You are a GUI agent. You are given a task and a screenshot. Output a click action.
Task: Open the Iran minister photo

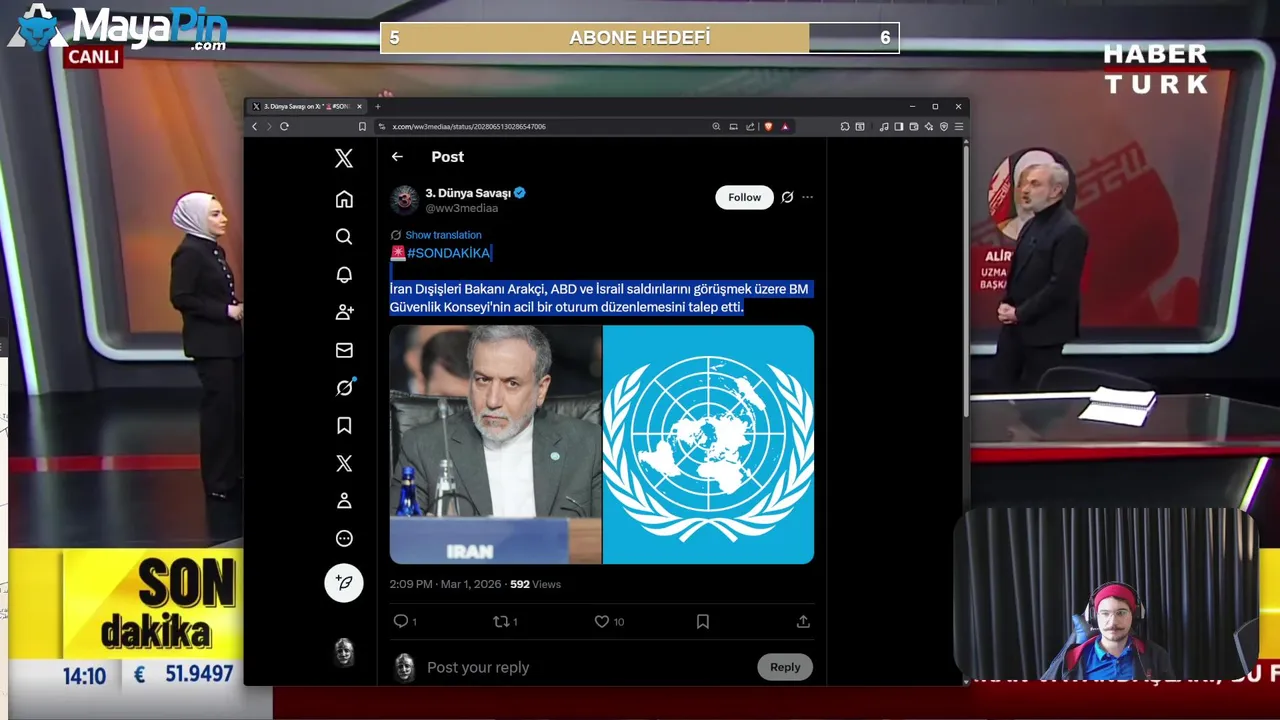coord(495,445)
